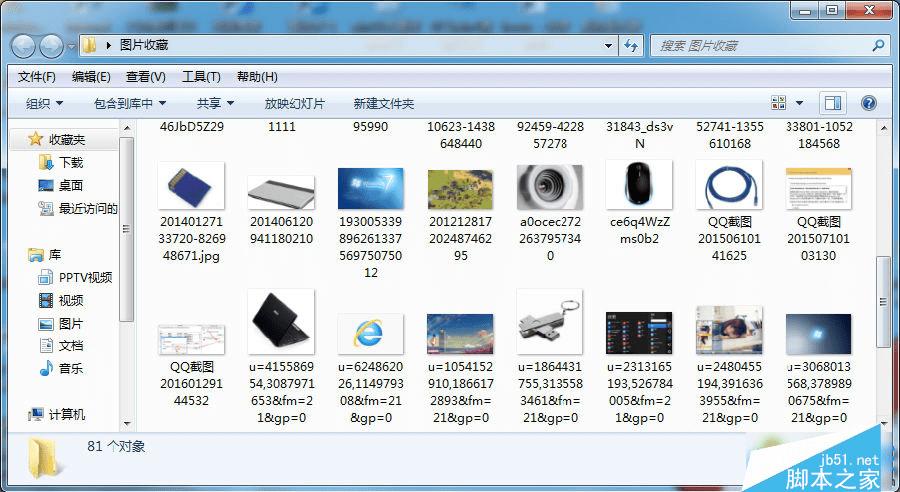This screenshot has height=492, width=900.
Task: Click the 放映幻灯片 button
Action: pyautogui.click(x=294, y=104)
